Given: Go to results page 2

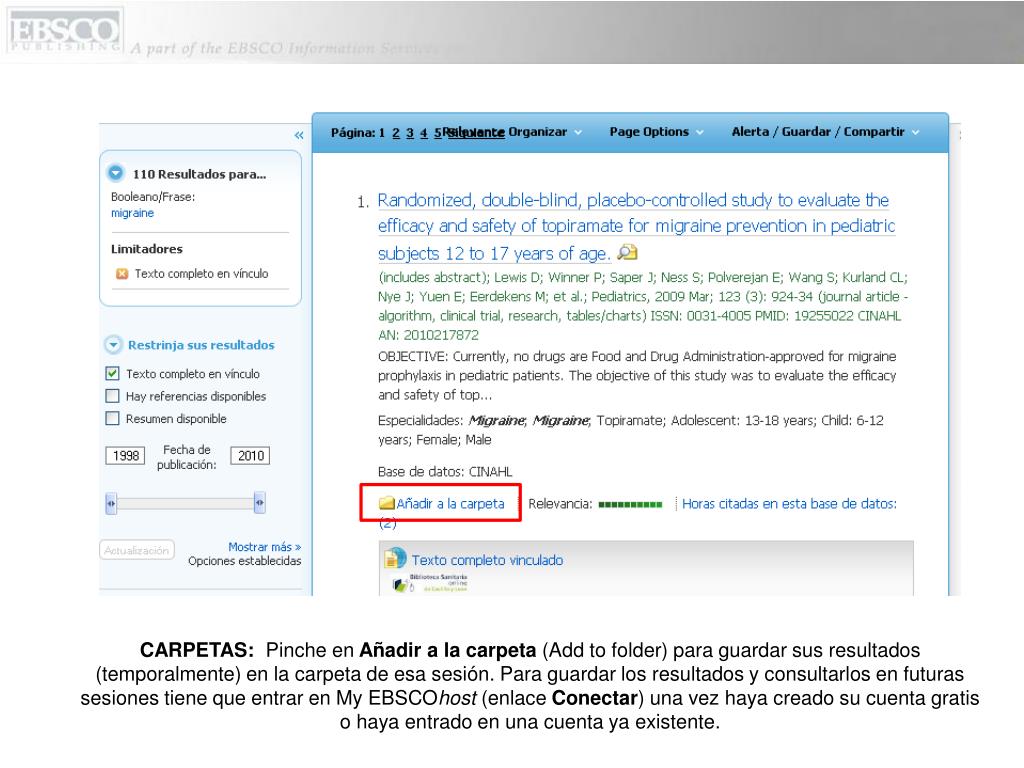Looking at the screenshot, I should [396, 133].
